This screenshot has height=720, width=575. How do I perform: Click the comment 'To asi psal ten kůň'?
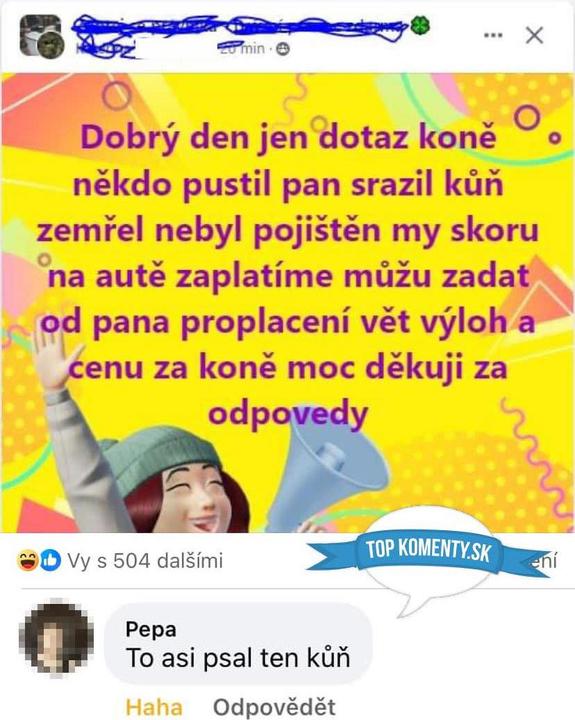(x=237, y=658)
